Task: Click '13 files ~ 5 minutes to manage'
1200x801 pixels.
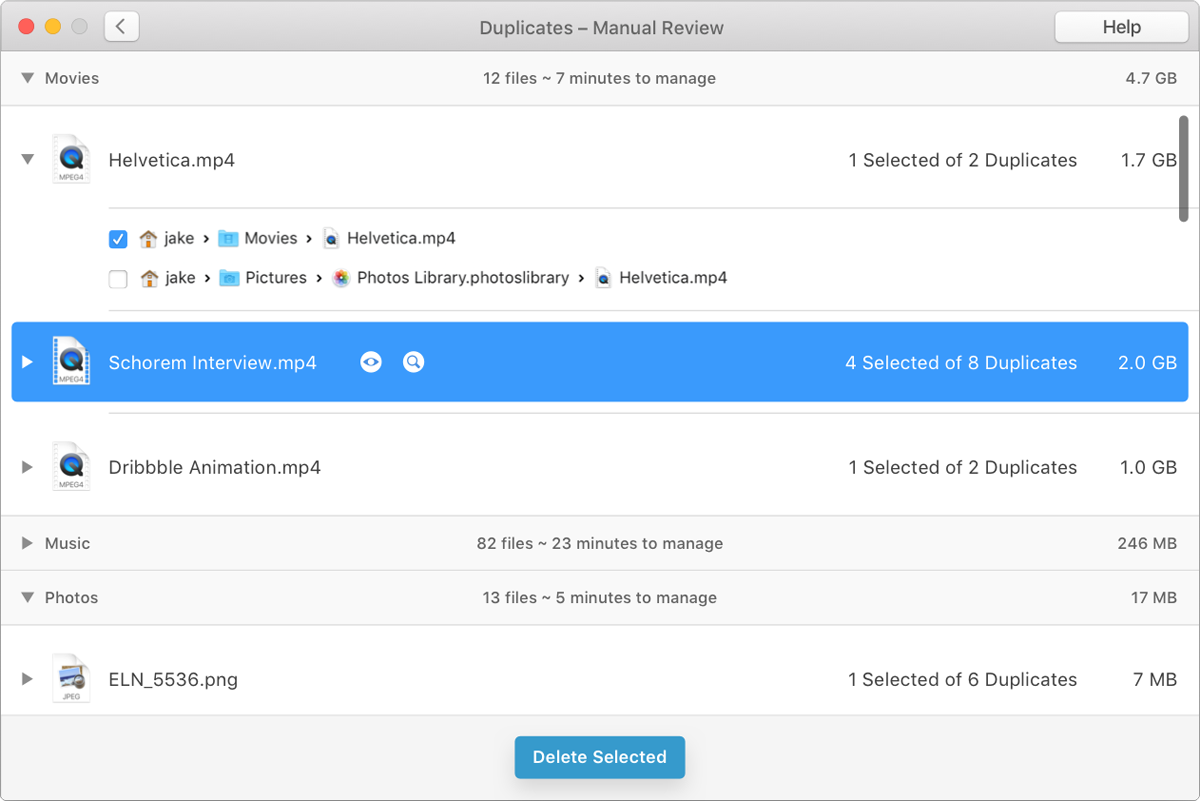Action: (599, 597)
